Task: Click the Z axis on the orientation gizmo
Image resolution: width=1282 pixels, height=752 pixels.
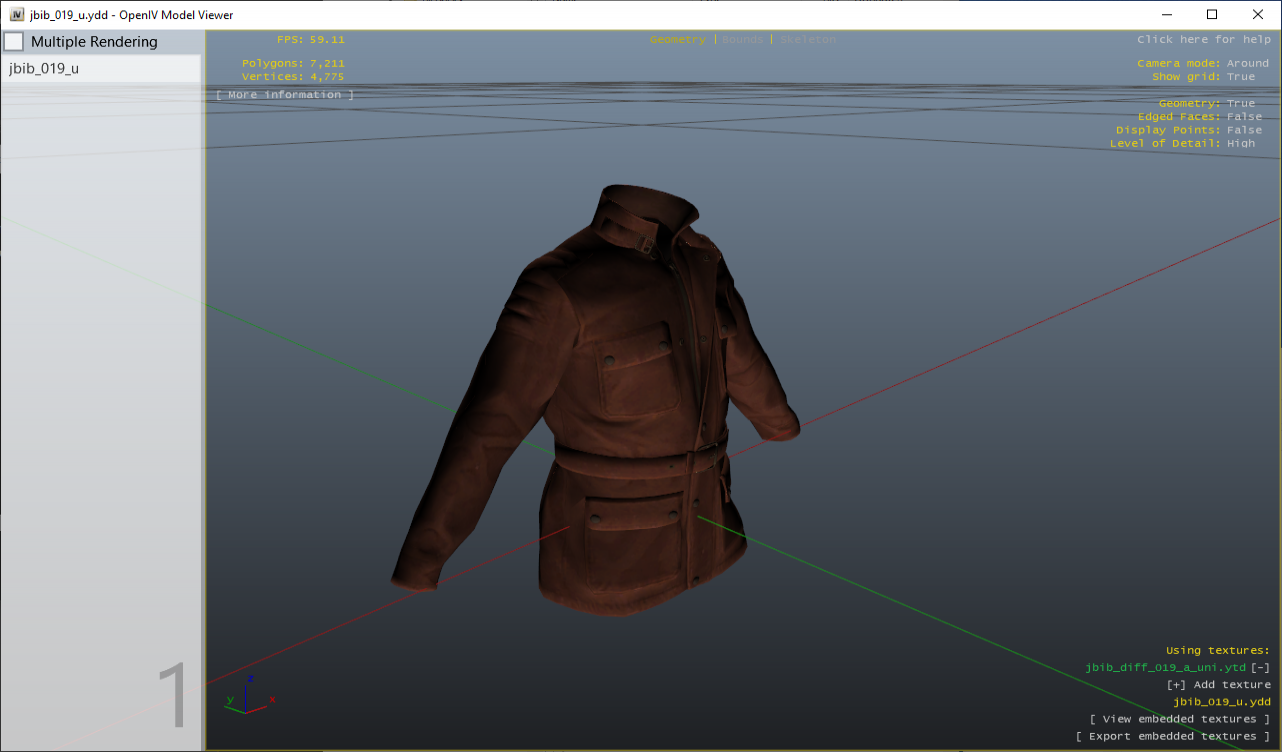Action: [x=251, y=677]
